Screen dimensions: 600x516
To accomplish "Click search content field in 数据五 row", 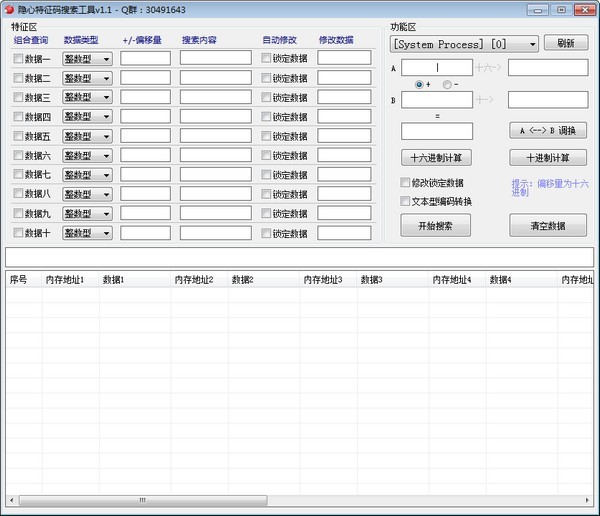I will click(216, 136).
